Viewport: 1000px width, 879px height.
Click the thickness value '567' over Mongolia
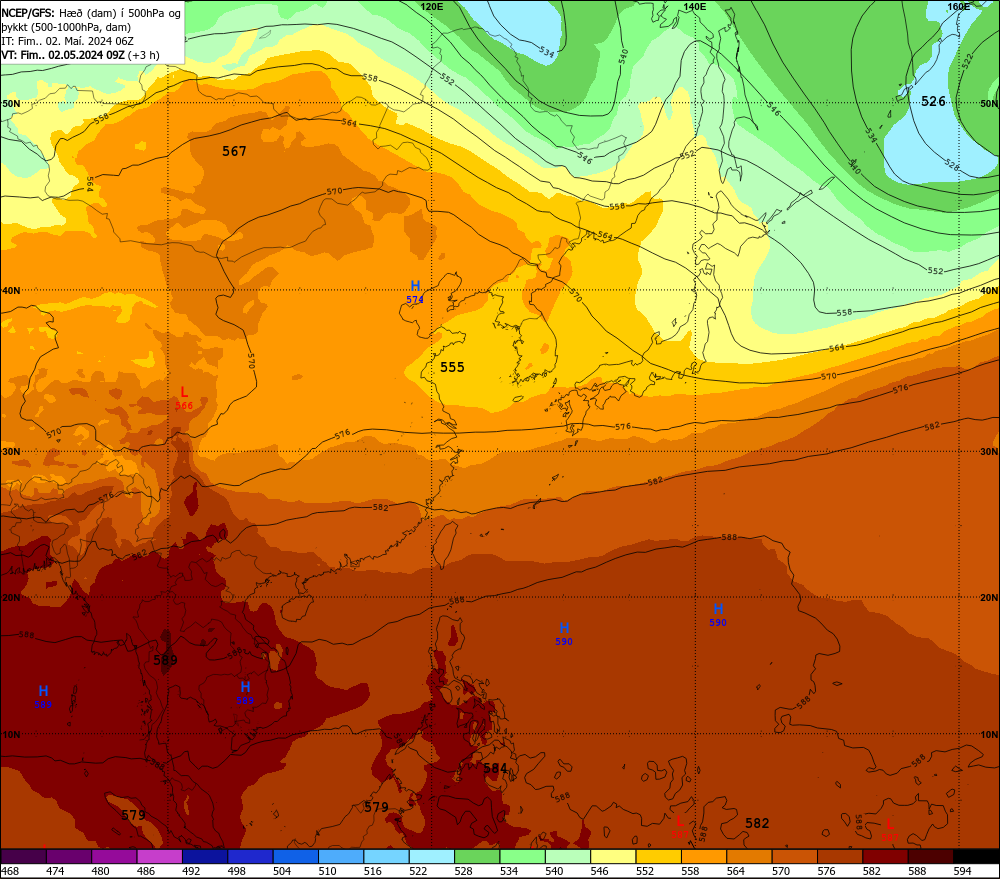click(x=234, y=151)
